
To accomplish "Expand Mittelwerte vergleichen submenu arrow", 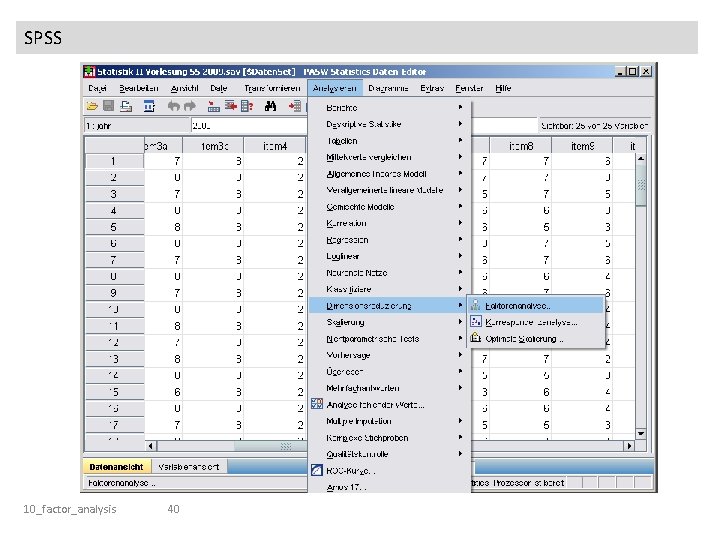I will [x=460, y=157].
